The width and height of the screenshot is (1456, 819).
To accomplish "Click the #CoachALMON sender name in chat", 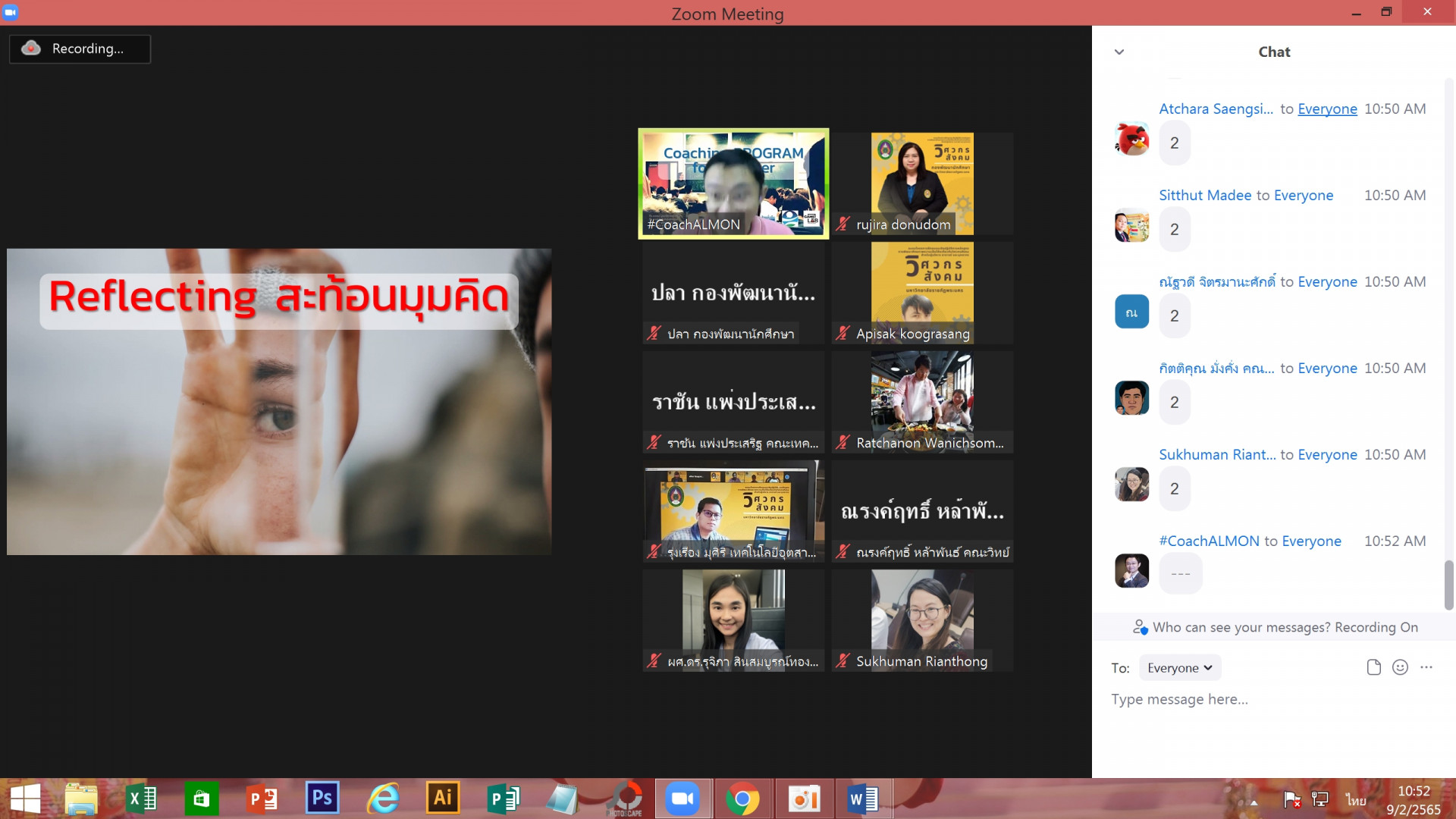I will pos(1209,541).
